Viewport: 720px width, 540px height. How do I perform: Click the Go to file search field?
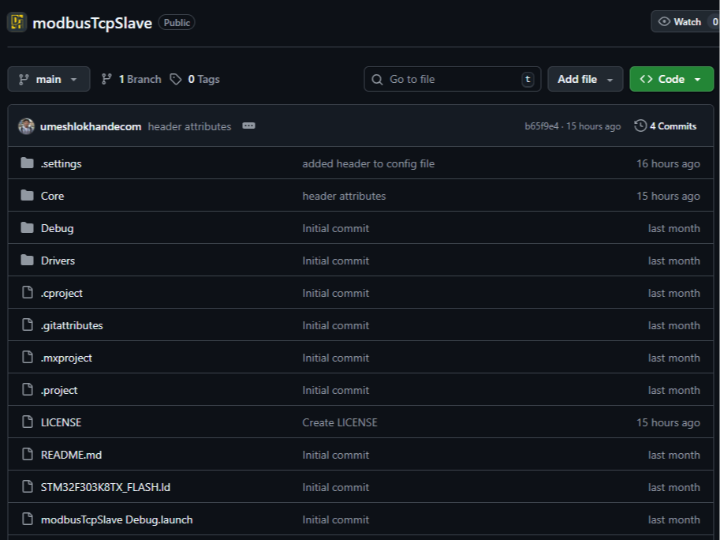(x=452, y=79)
